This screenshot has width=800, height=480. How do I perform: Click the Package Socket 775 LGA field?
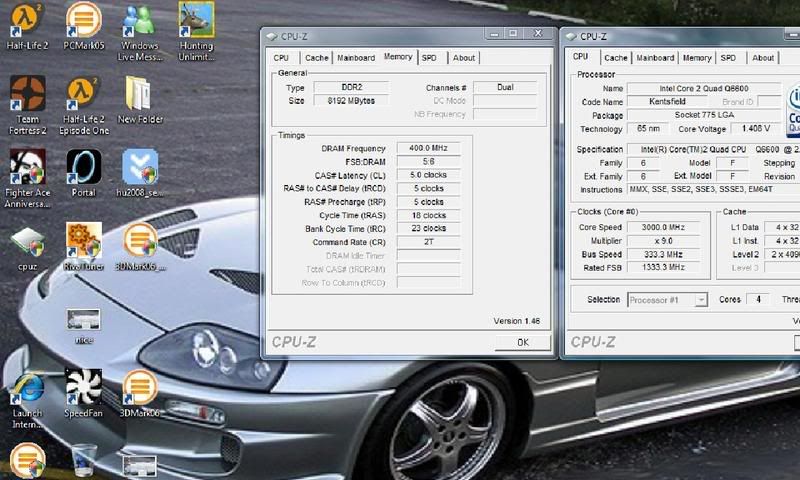[704, 115]
